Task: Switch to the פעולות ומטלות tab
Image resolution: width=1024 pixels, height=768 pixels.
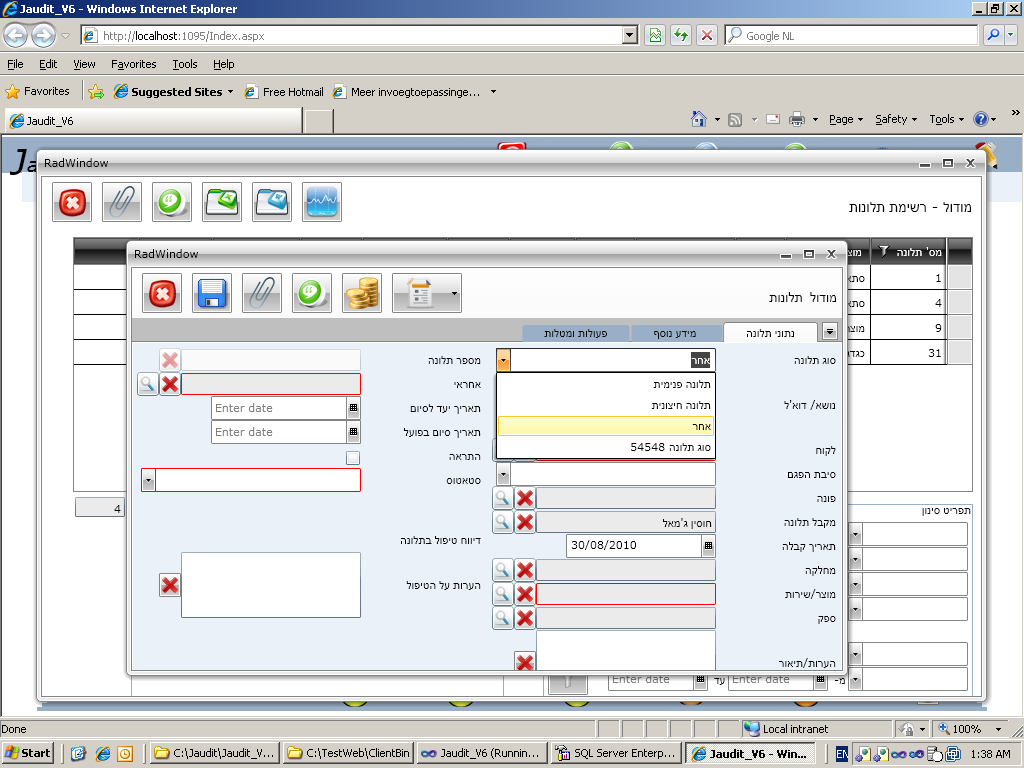Action: 576,333
